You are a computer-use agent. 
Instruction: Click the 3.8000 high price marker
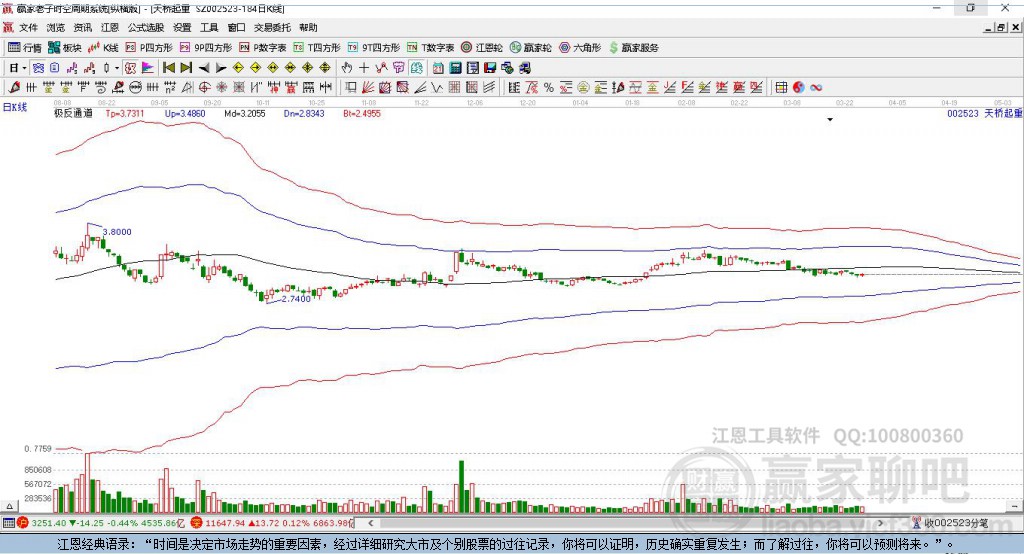click(x=117, y=232)
